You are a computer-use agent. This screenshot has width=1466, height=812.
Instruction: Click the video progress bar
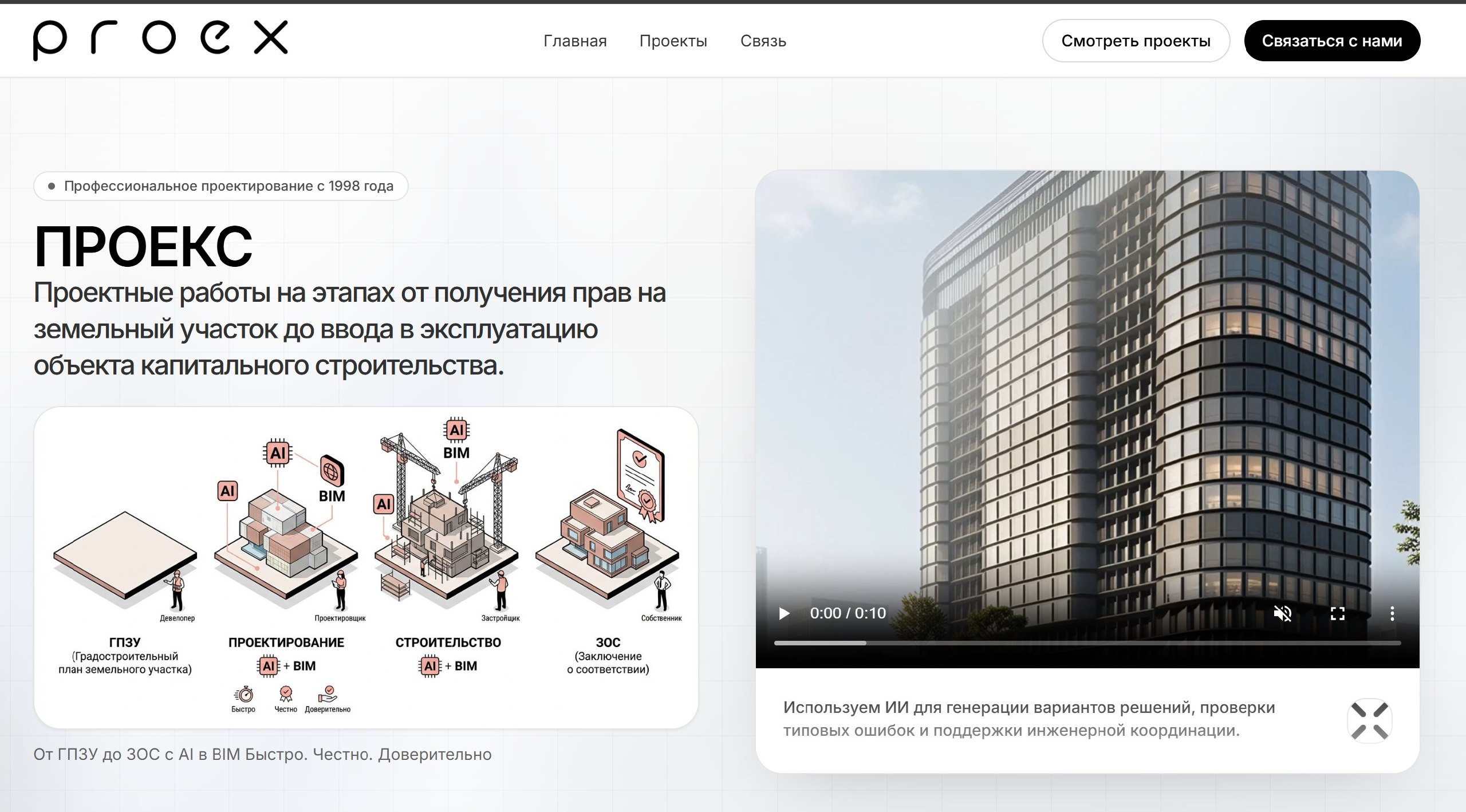pyautogui.click(x=1087, y=643)
